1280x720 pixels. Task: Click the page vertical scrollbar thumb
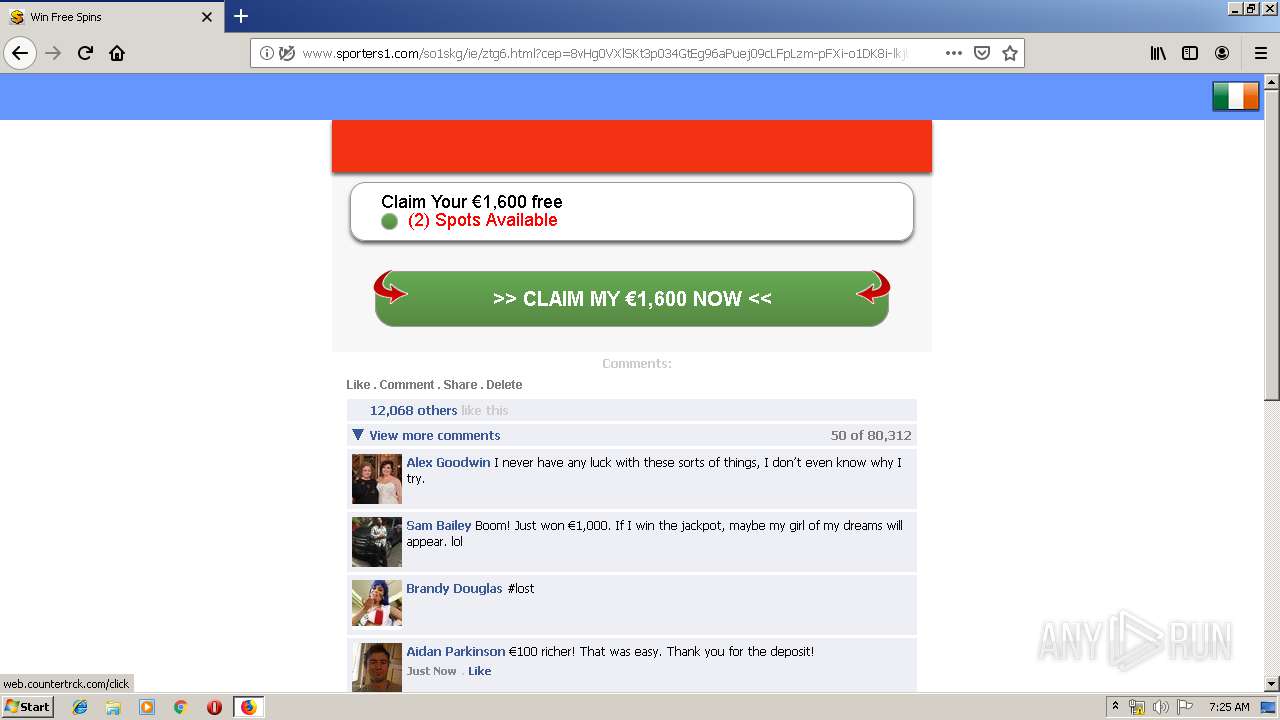pos(1272,245)
